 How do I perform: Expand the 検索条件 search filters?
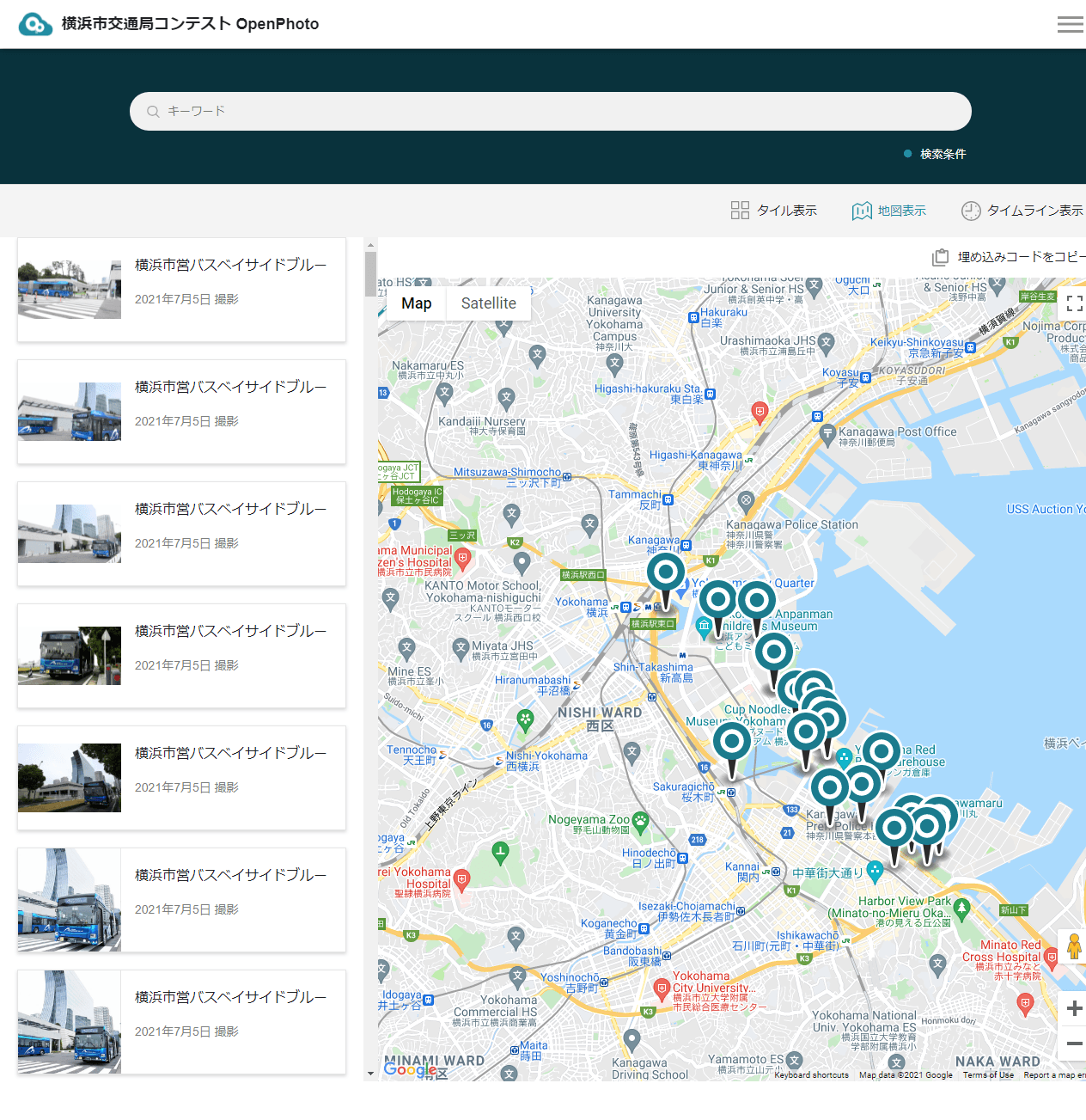[944, 153]
